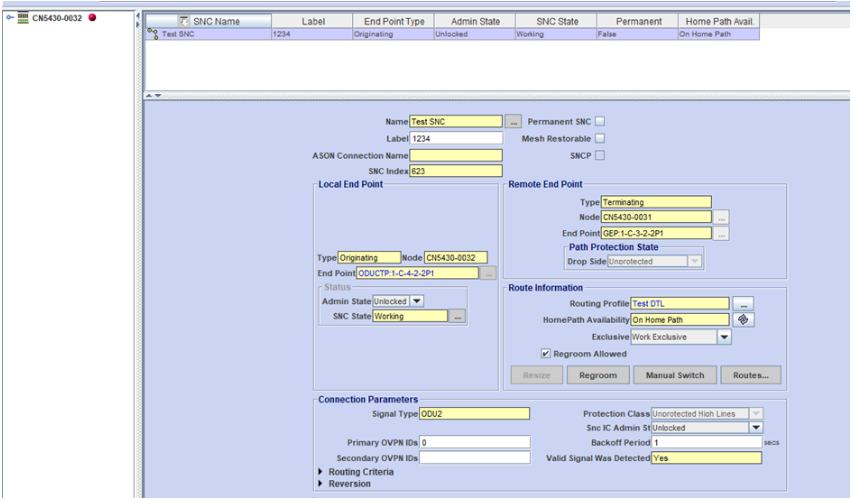Select the Test SNC row in table
The image size is (853, 501).
[453, 34]
